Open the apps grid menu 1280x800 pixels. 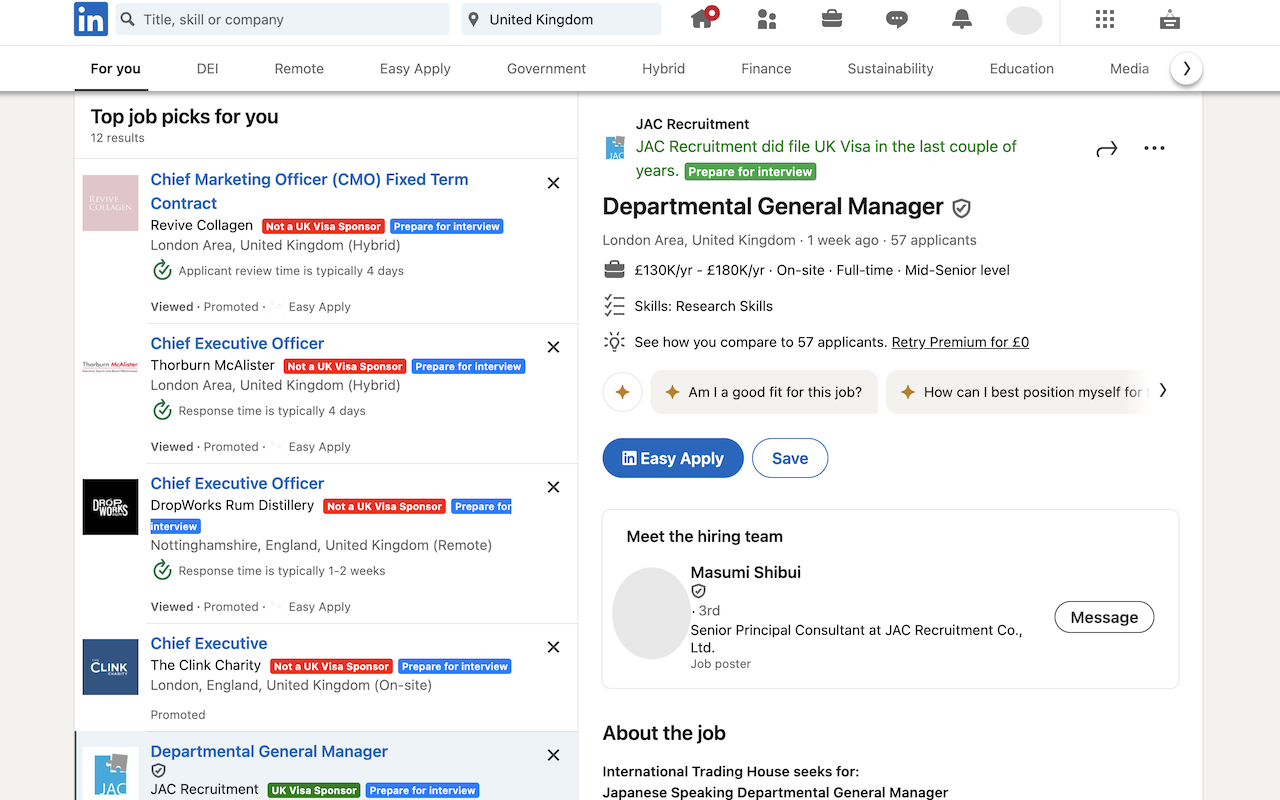pyautogui.click(x=1105, y=19)
